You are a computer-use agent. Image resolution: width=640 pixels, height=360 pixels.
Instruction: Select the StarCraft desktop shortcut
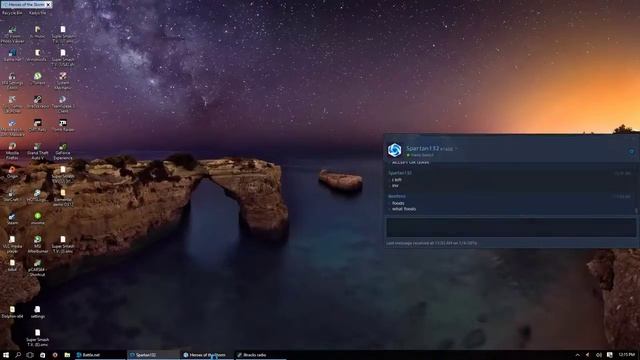[12, 195]
